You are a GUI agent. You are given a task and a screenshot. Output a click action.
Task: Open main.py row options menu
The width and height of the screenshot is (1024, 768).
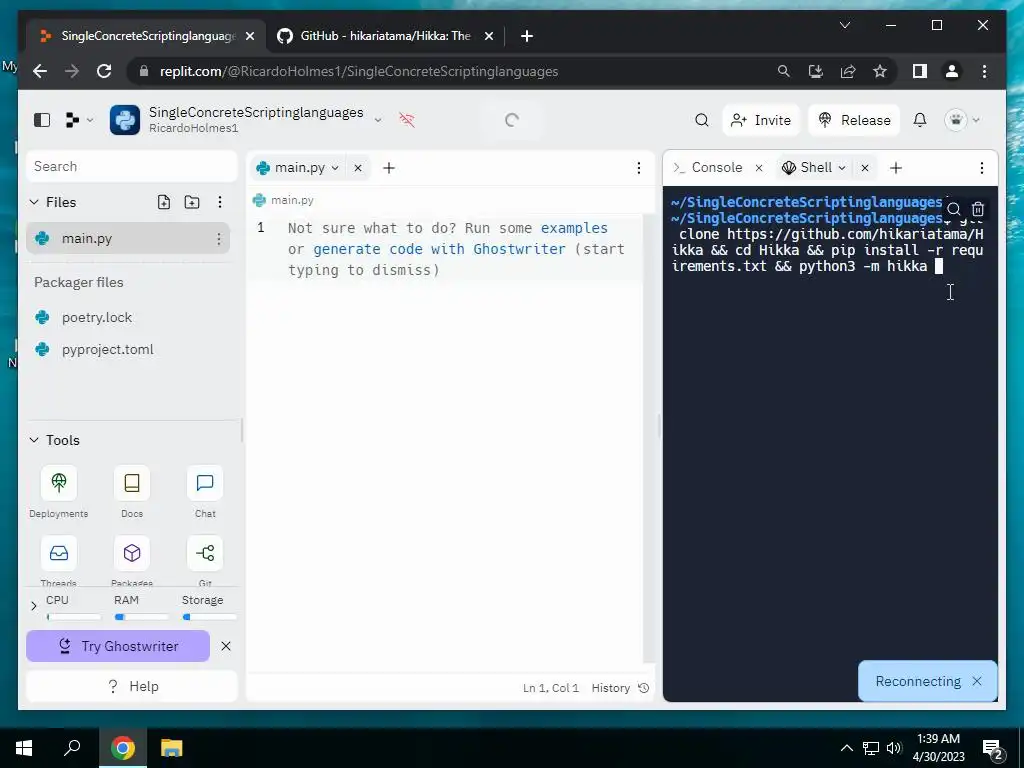click(219, 239)
